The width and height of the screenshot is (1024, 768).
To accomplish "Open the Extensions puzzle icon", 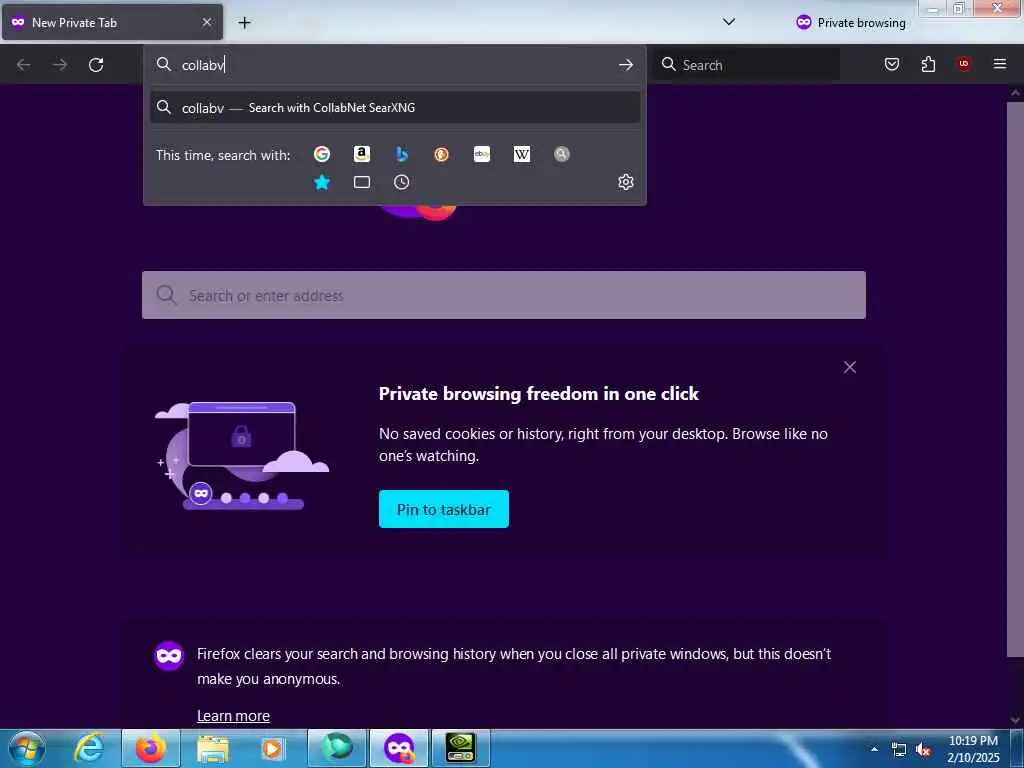I will (928, 64).
